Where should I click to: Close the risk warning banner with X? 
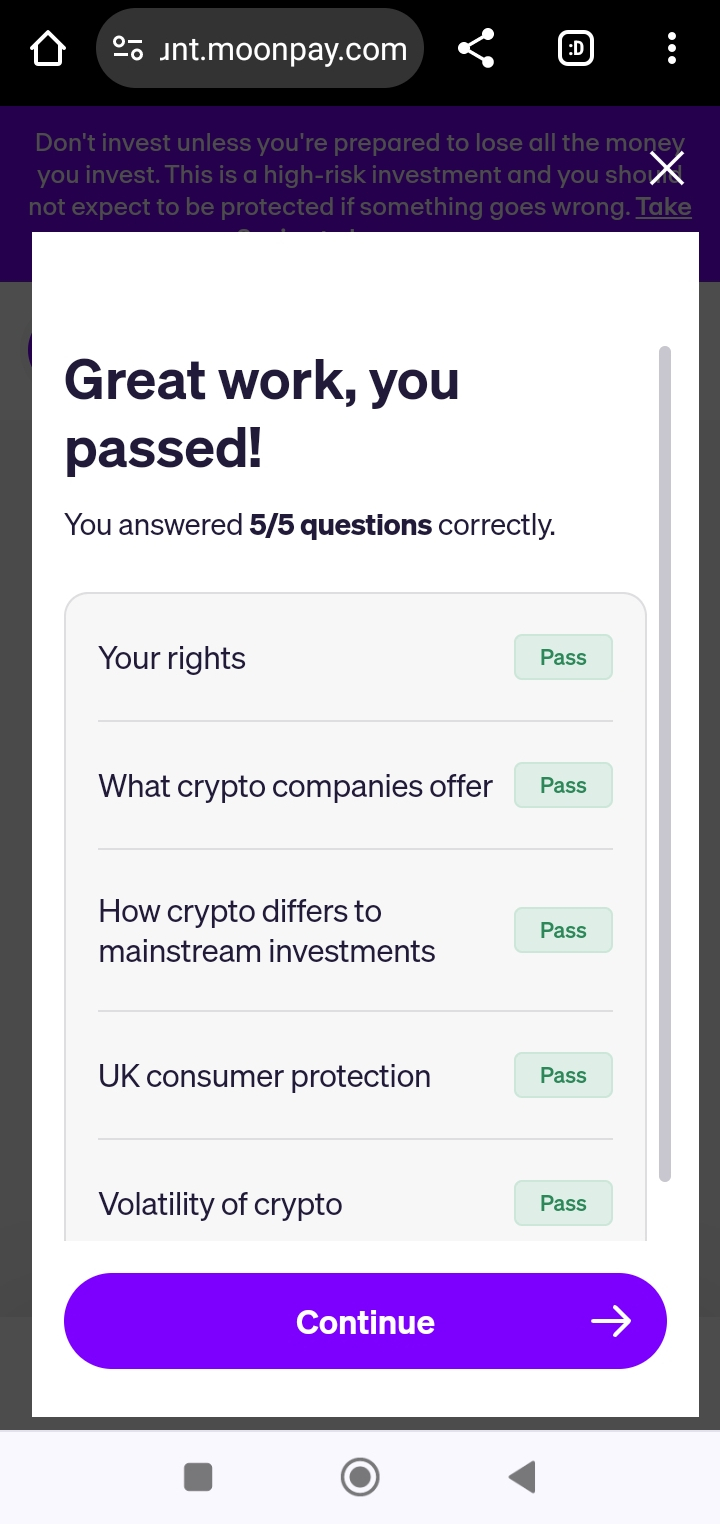click(666, 168)
